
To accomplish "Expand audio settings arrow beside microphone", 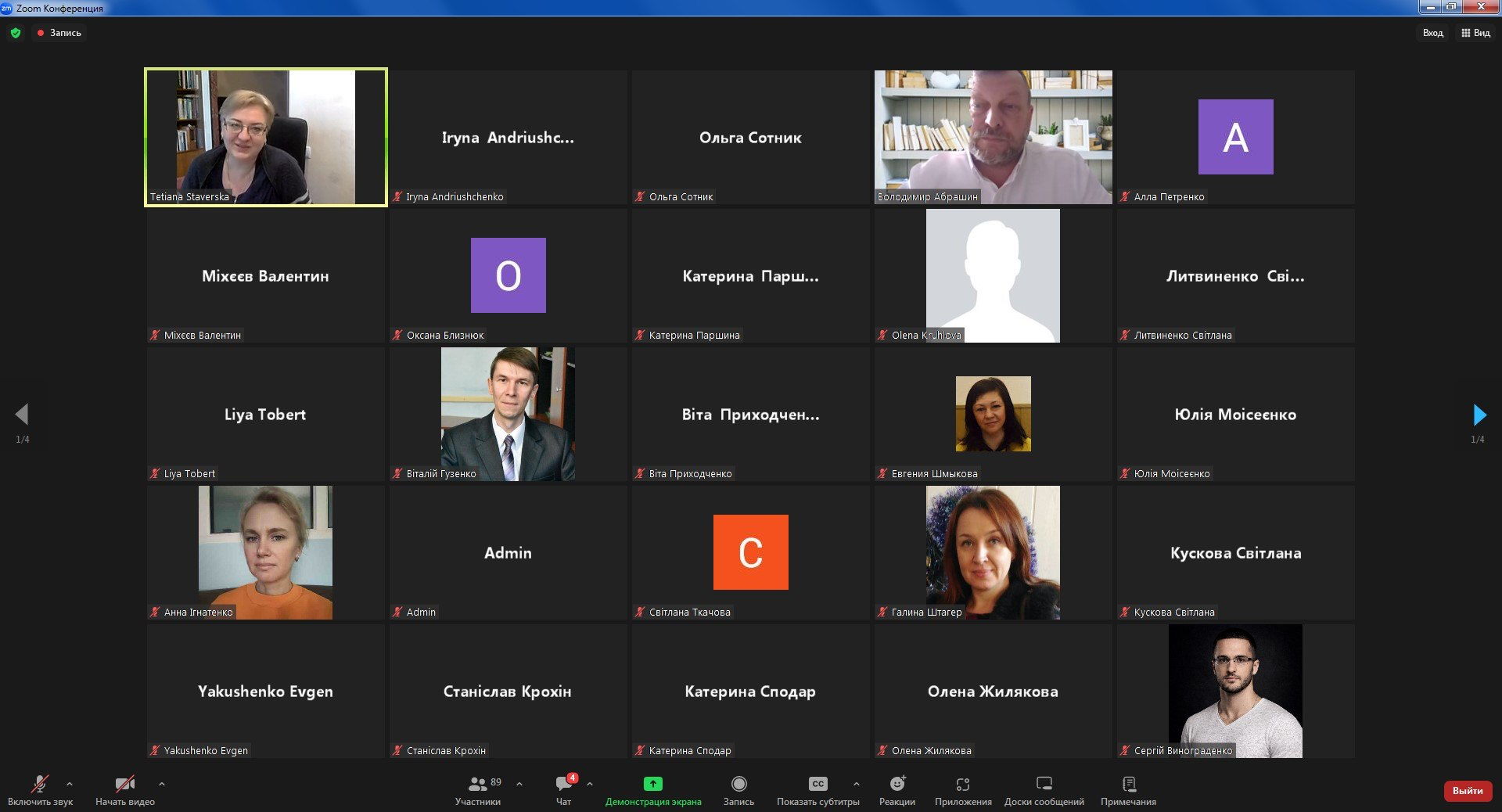I will (x=70, y=783).
